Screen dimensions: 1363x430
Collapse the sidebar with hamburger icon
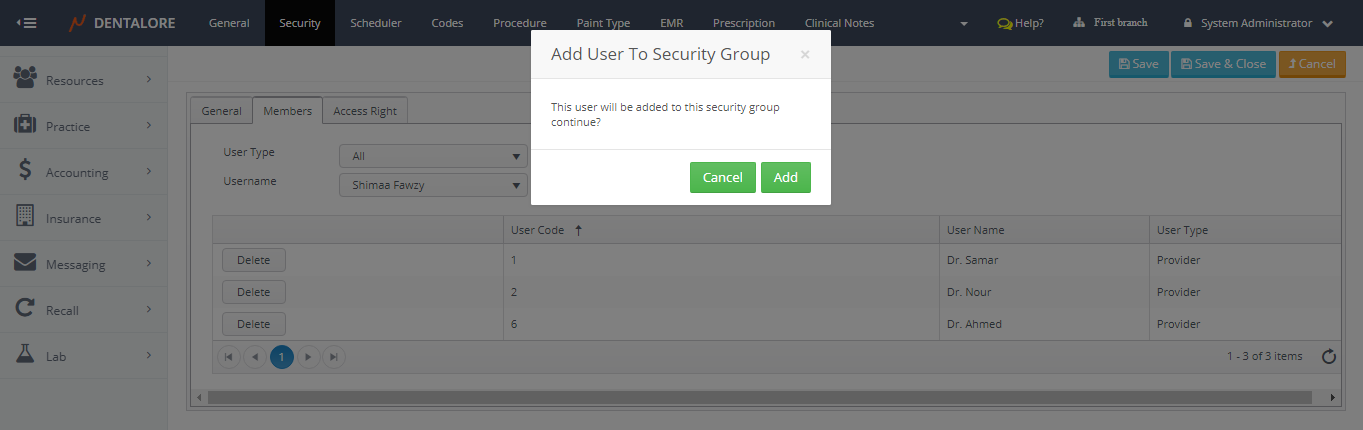pyautogui.click(x=28, y=23)
